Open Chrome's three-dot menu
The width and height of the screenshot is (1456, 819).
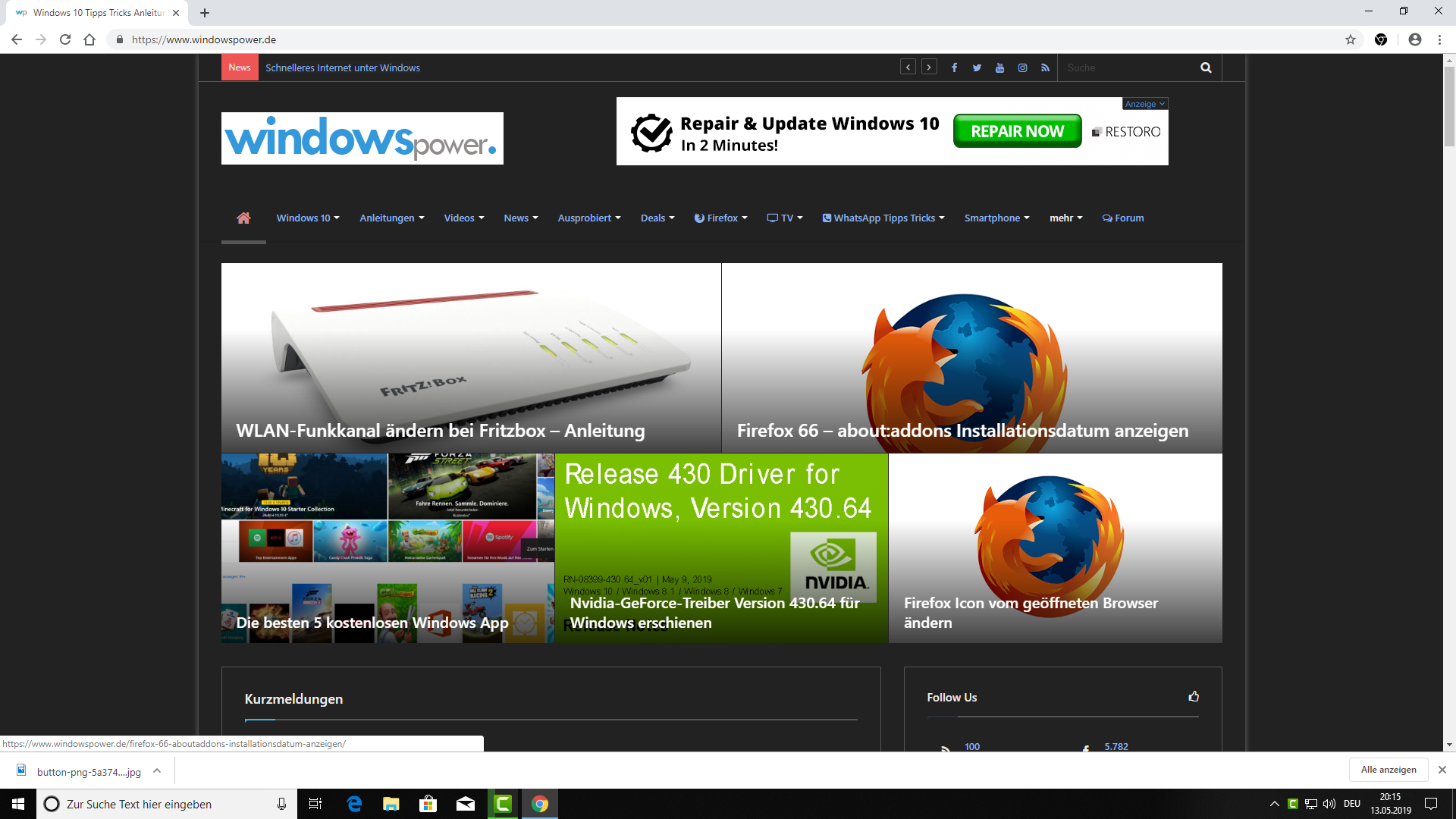pyautogui.click(x=1439, y=39)
